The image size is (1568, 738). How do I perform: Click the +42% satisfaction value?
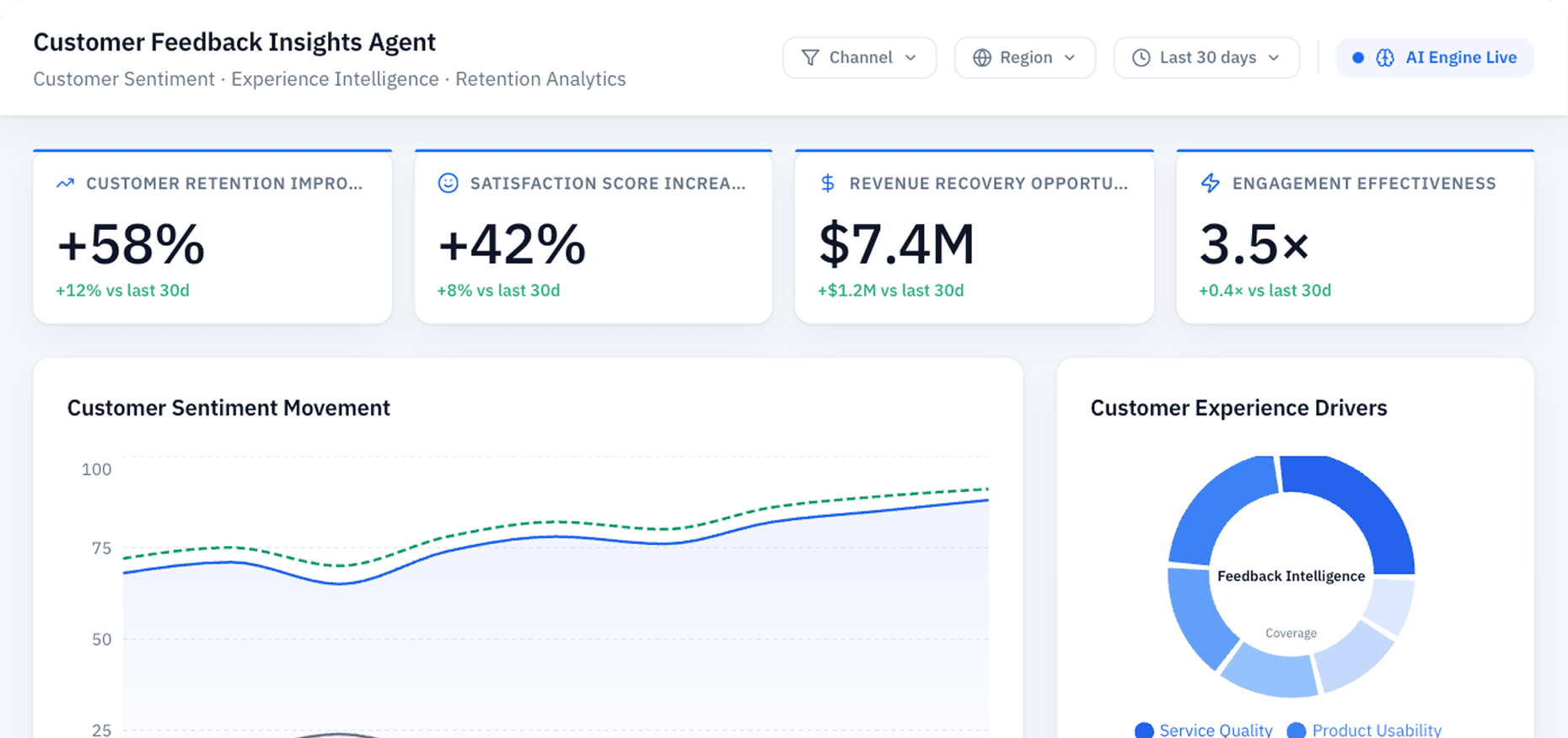[512, 244]
